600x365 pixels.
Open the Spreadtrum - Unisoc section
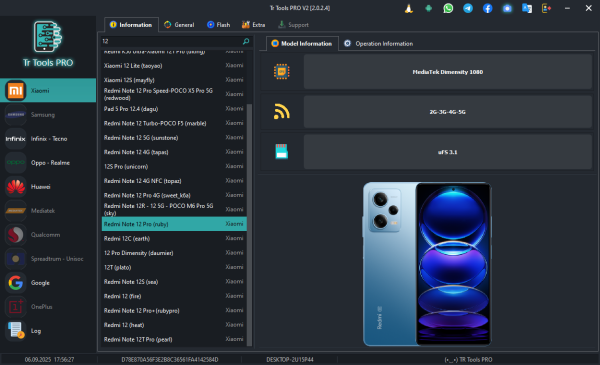coord(48,259)
